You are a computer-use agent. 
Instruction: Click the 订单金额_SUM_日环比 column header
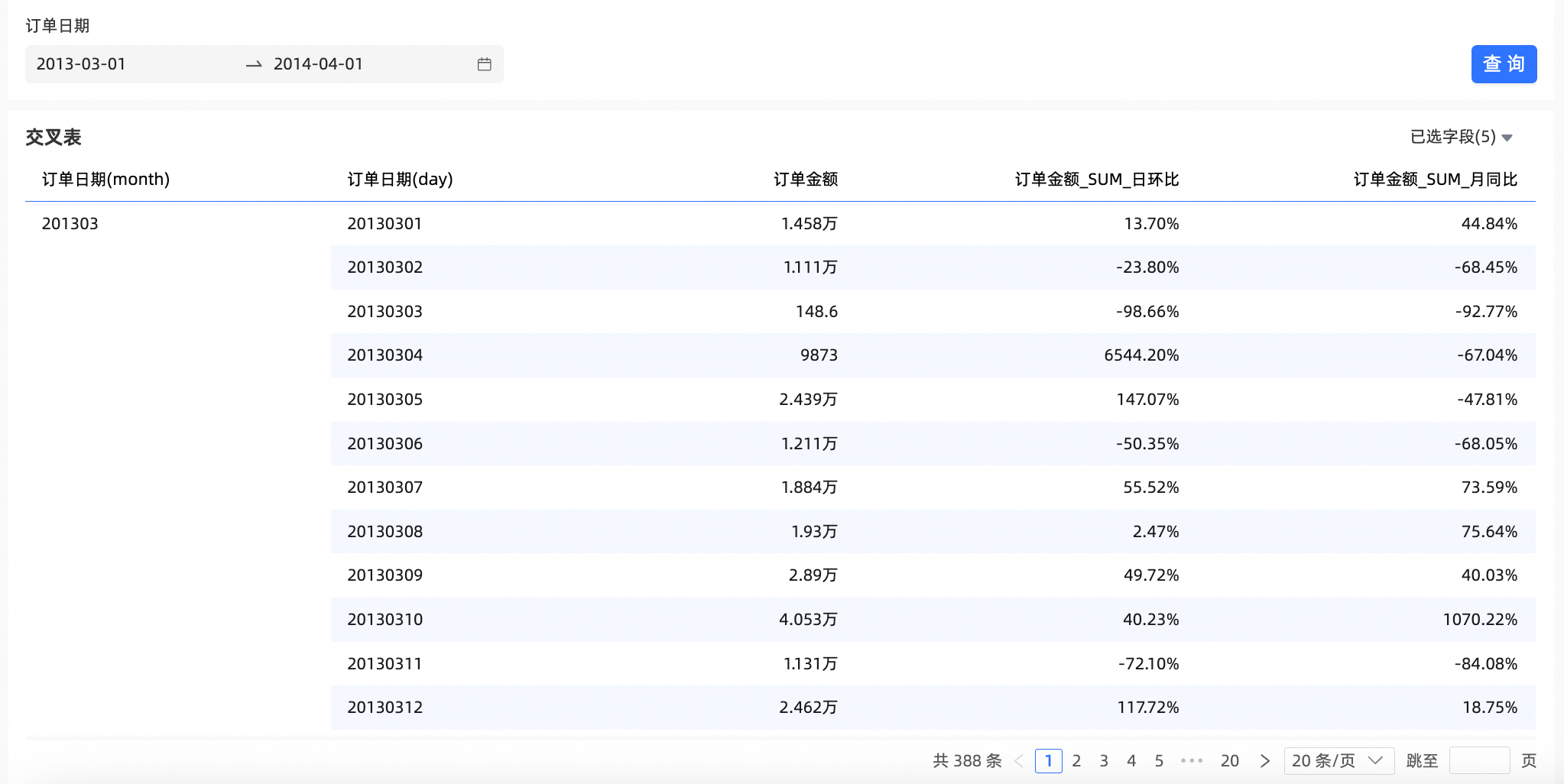[x=1096, y=180]
